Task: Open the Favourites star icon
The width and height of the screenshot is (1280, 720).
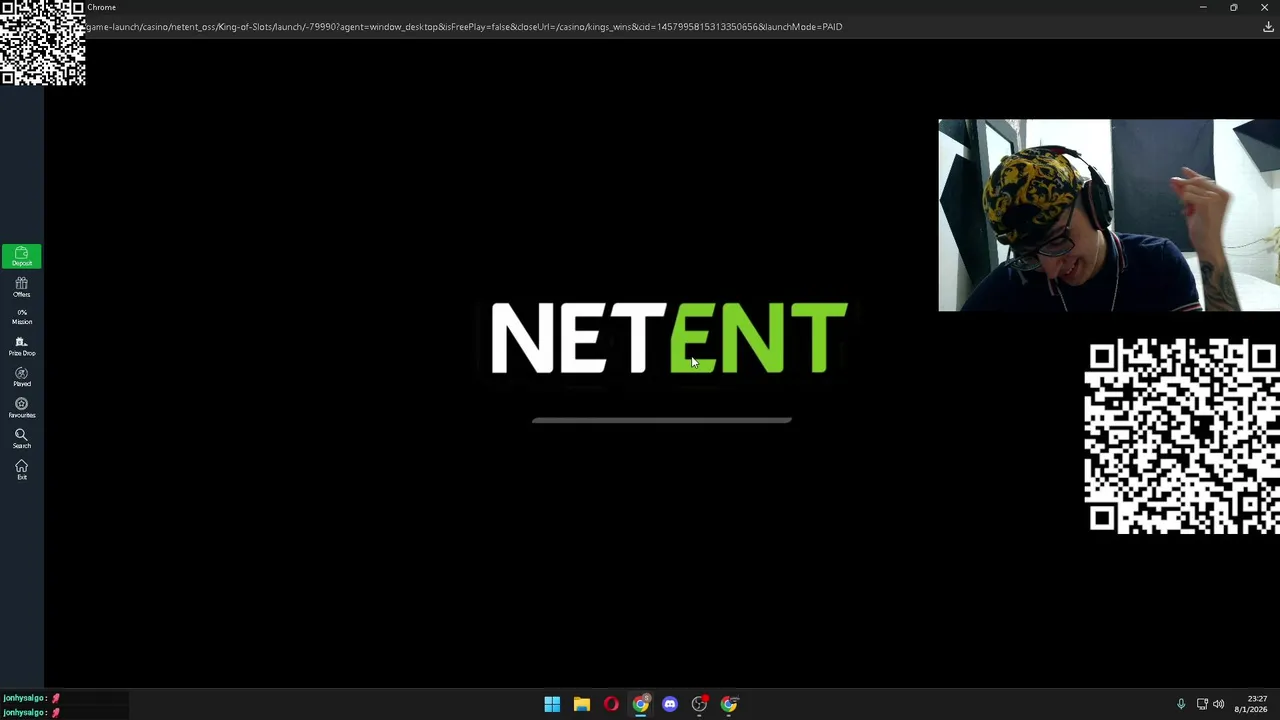Action: pos(21,408)
